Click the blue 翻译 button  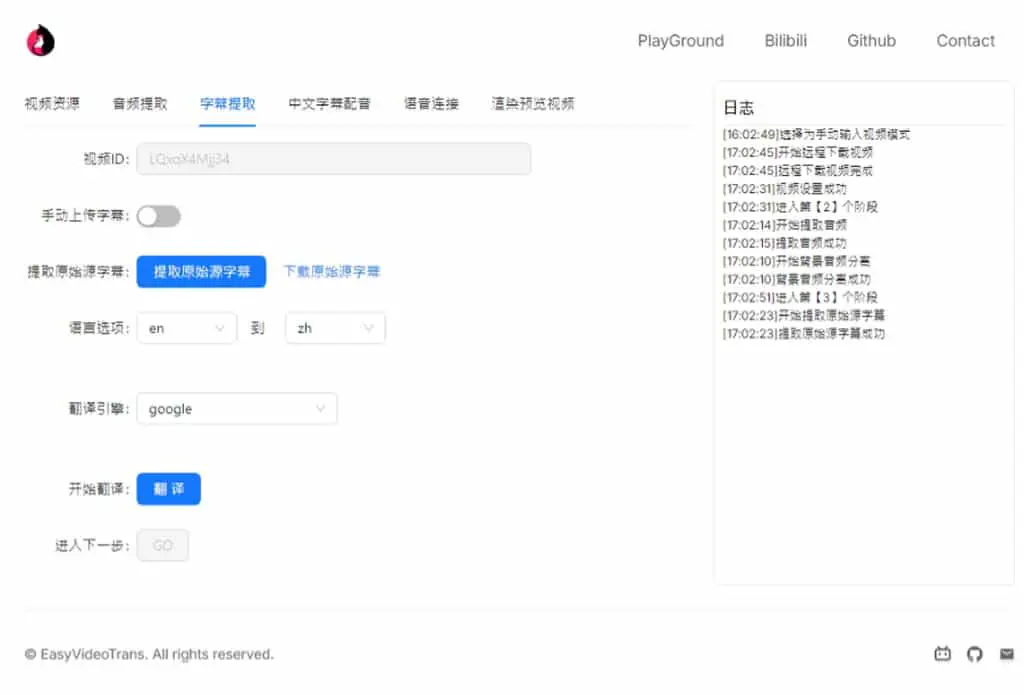click(x=168, y=489)
